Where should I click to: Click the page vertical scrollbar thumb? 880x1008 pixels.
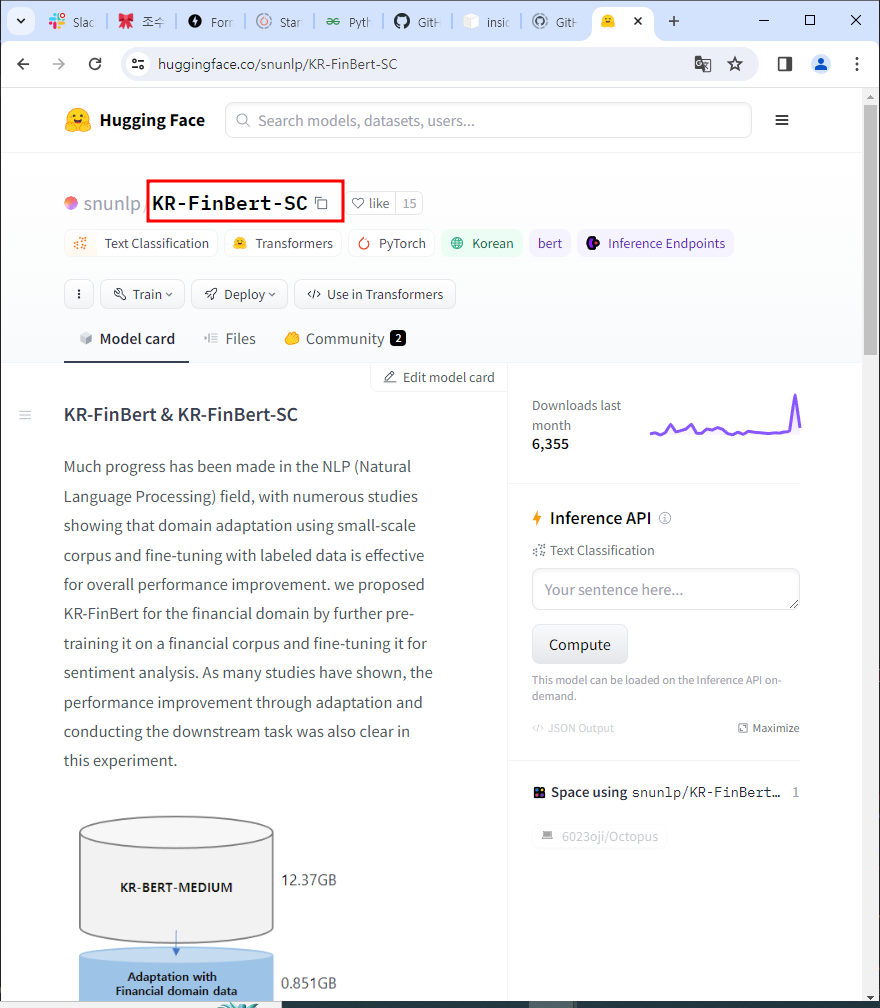870,230
